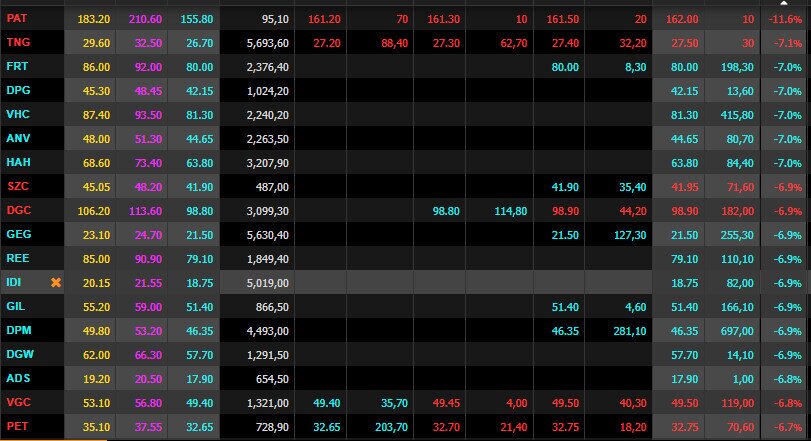Click TNG percent change -7.1%

(788, 43)
